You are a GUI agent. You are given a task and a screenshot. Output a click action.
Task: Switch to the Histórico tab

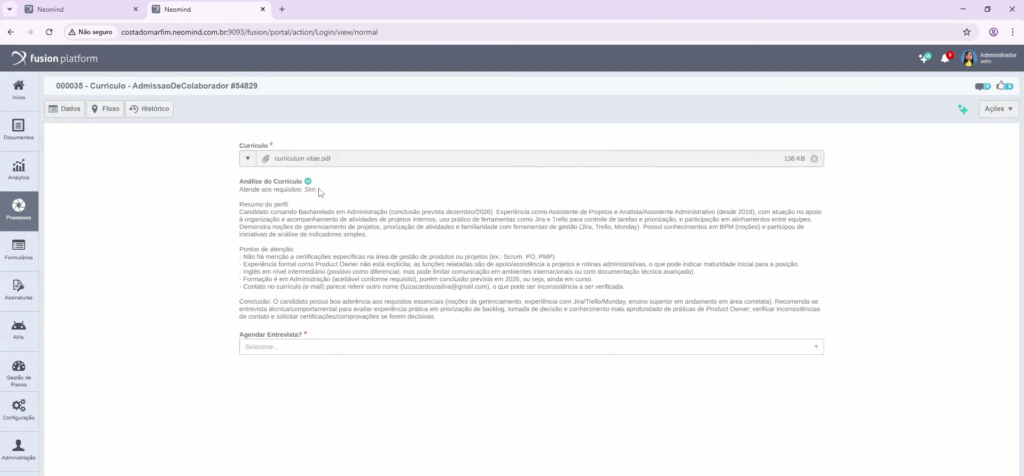click(150, 108)
